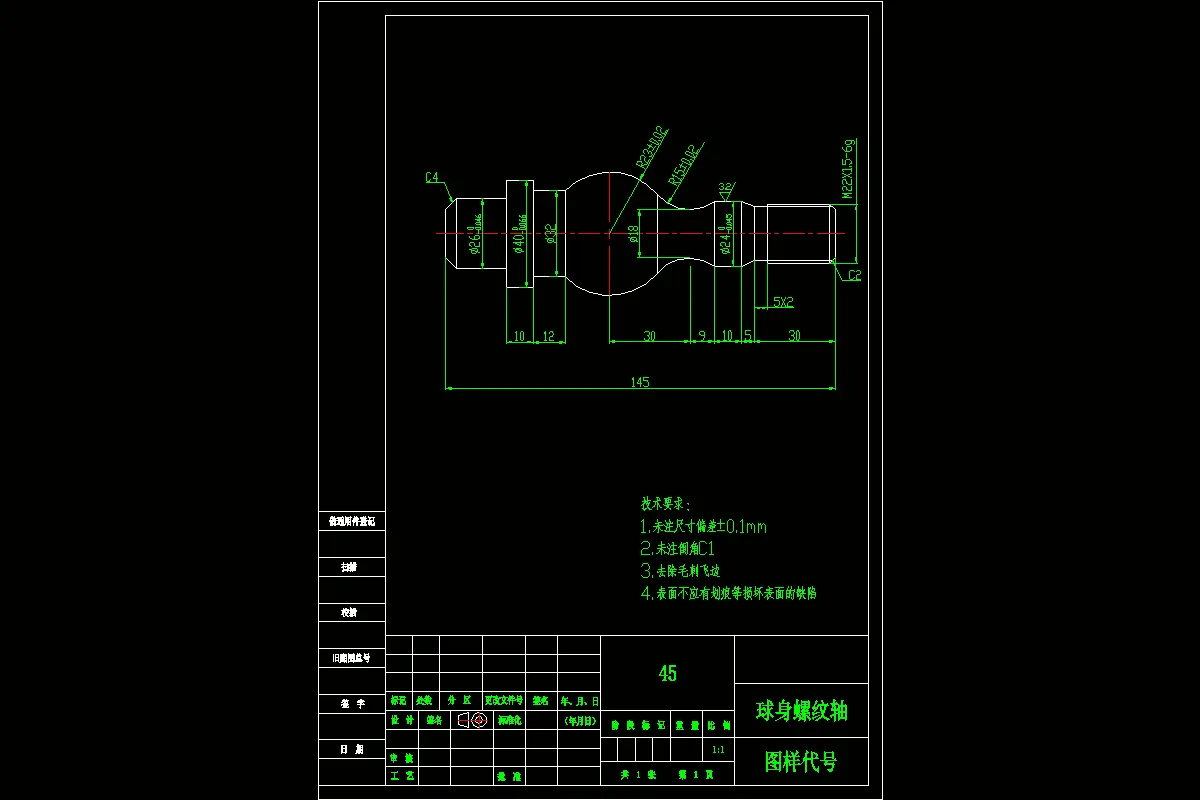Click the 处数 header cell
Viewport: 1200px width, 800px height.
pyautogui.click(x=425, y=701)
